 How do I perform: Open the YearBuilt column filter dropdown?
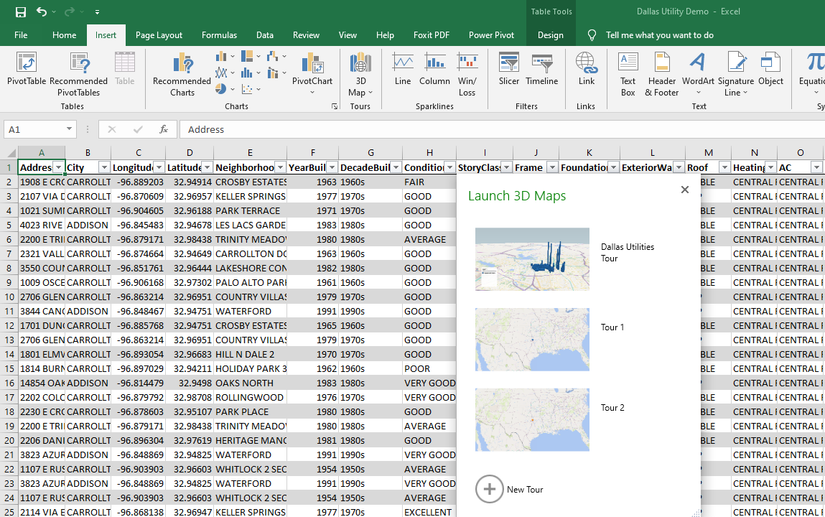click(332, 167)
